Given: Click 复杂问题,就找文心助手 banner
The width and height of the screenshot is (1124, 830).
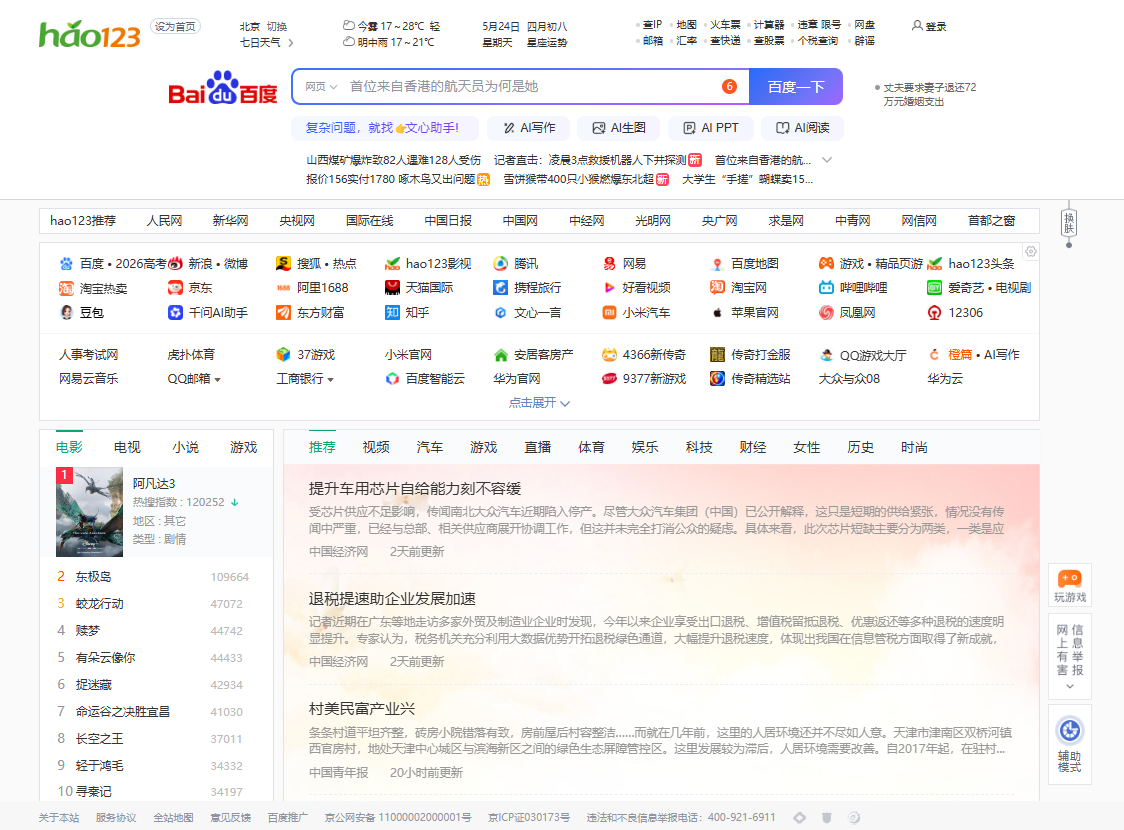Looking at the screenshot, I should tap(385, 128).
